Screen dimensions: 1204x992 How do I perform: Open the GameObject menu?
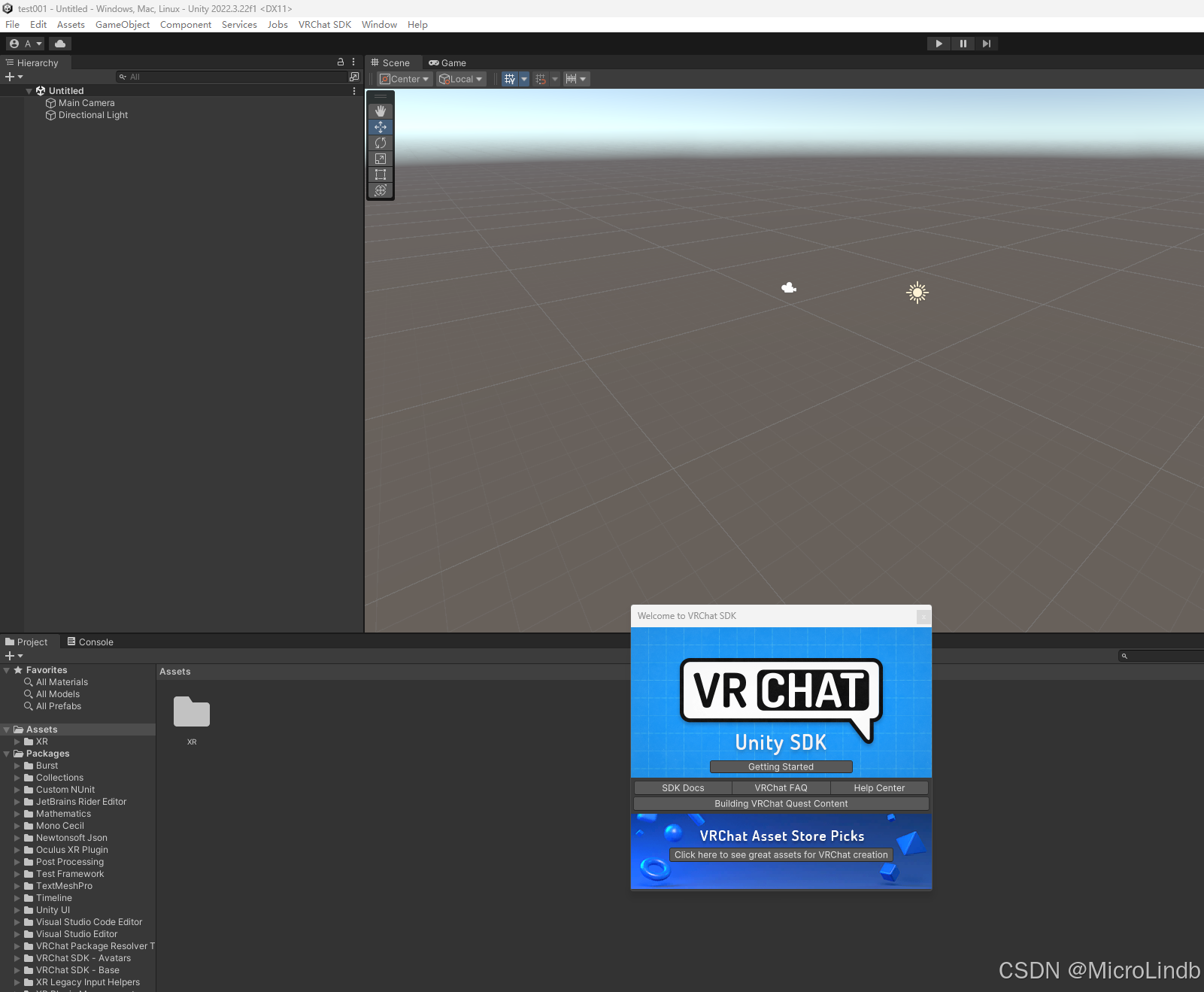(x=123, y=25)
